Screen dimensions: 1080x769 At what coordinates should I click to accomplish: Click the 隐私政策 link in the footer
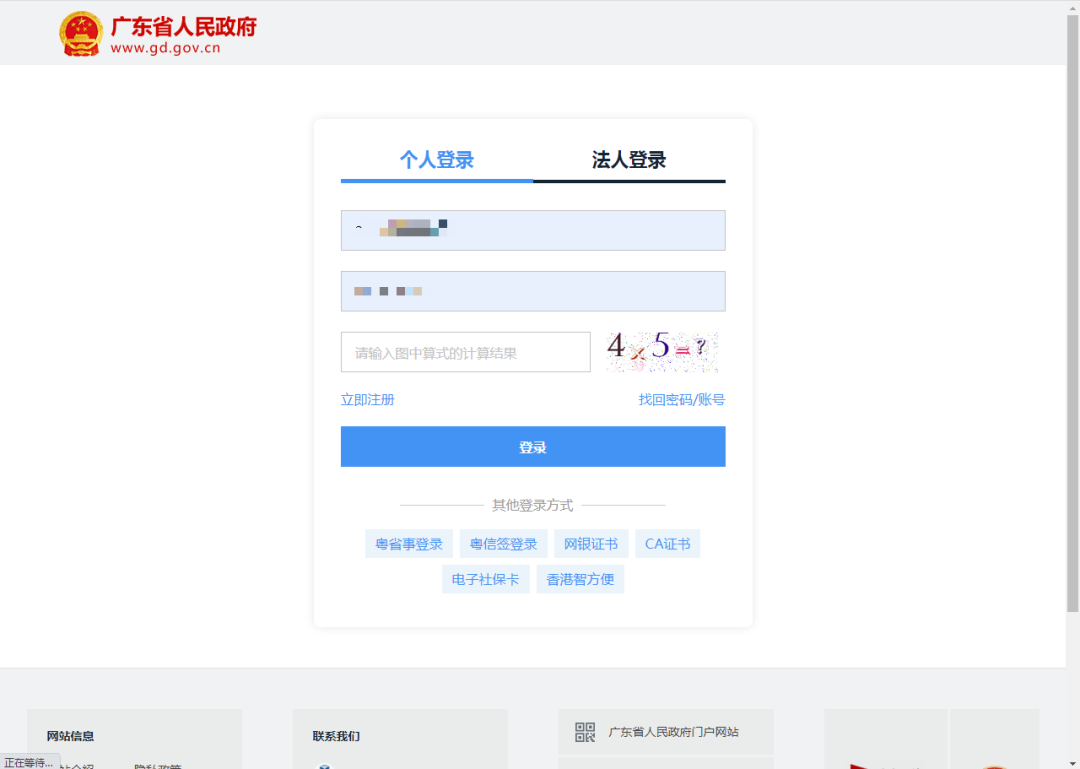(158, 766)
